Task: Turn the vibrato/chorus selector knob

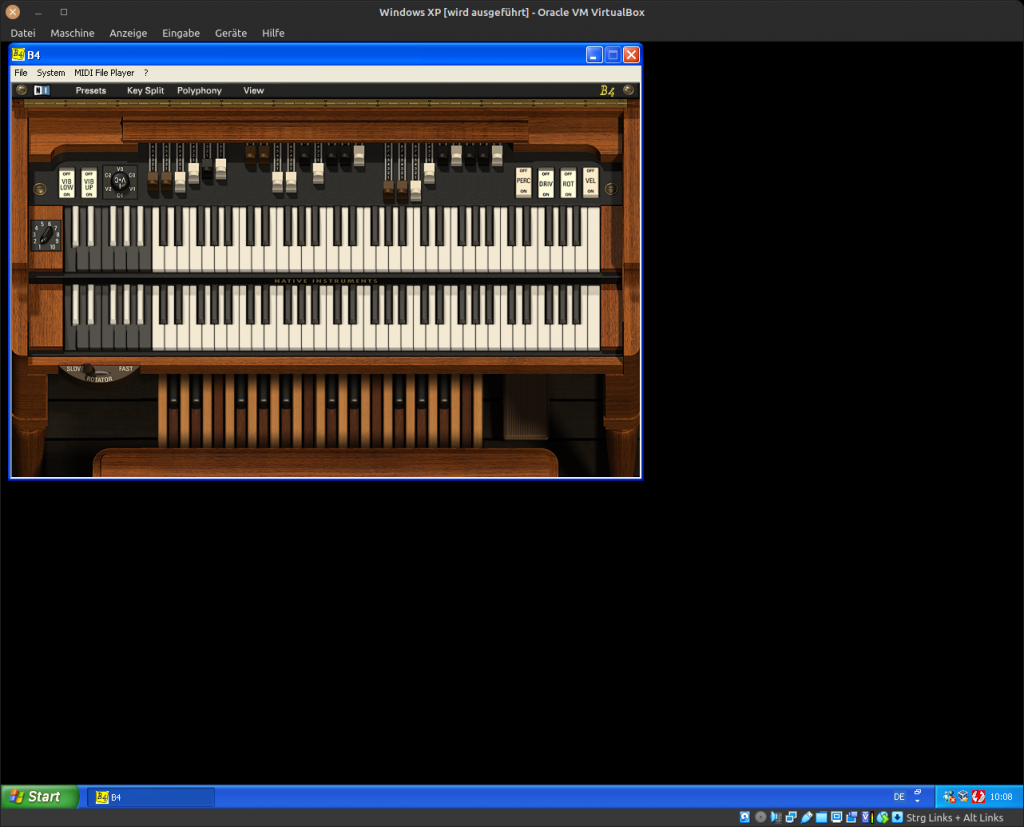Action: [120, 182]
